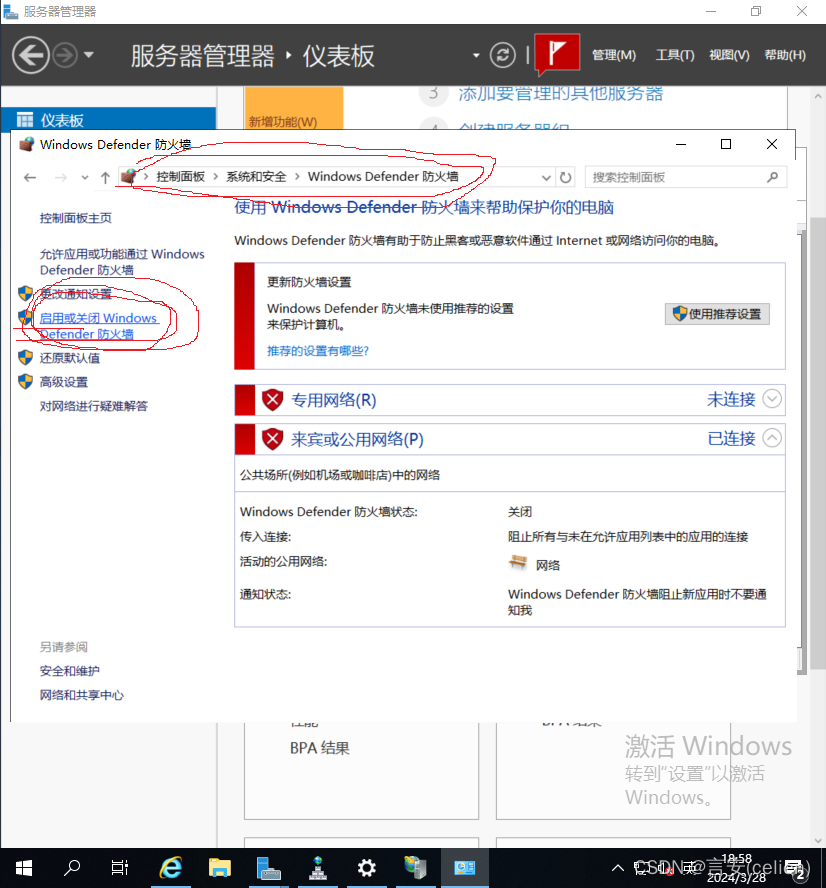Go up one level in Control Panel
826x888 pixels.
(x=105, y=178)
